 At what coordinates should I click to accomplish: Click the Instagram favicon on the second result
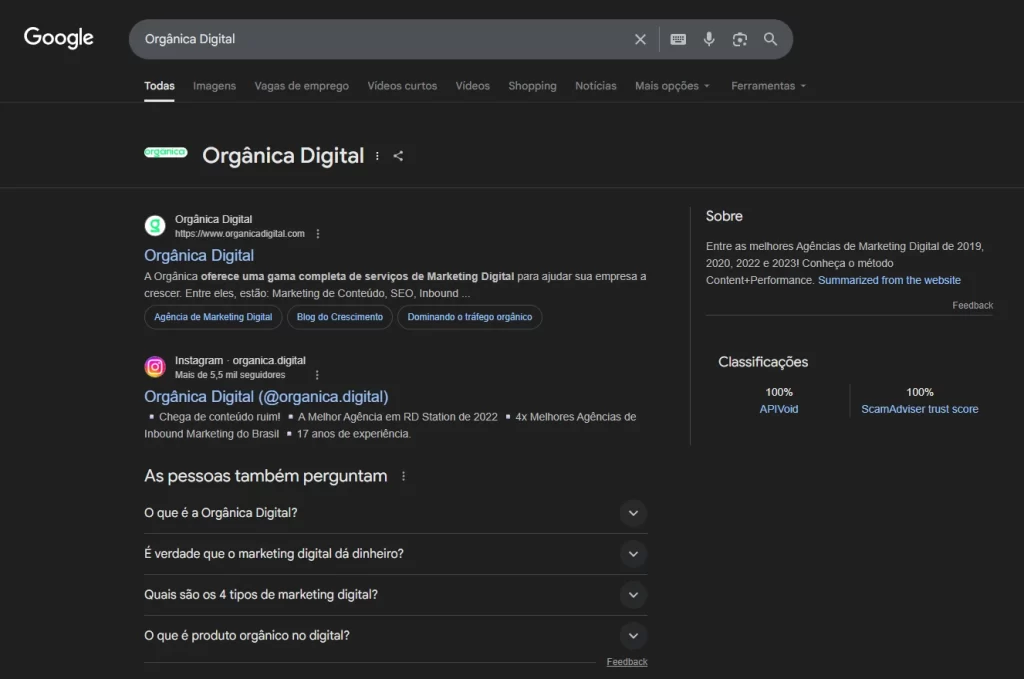click(x=155, y=366)
